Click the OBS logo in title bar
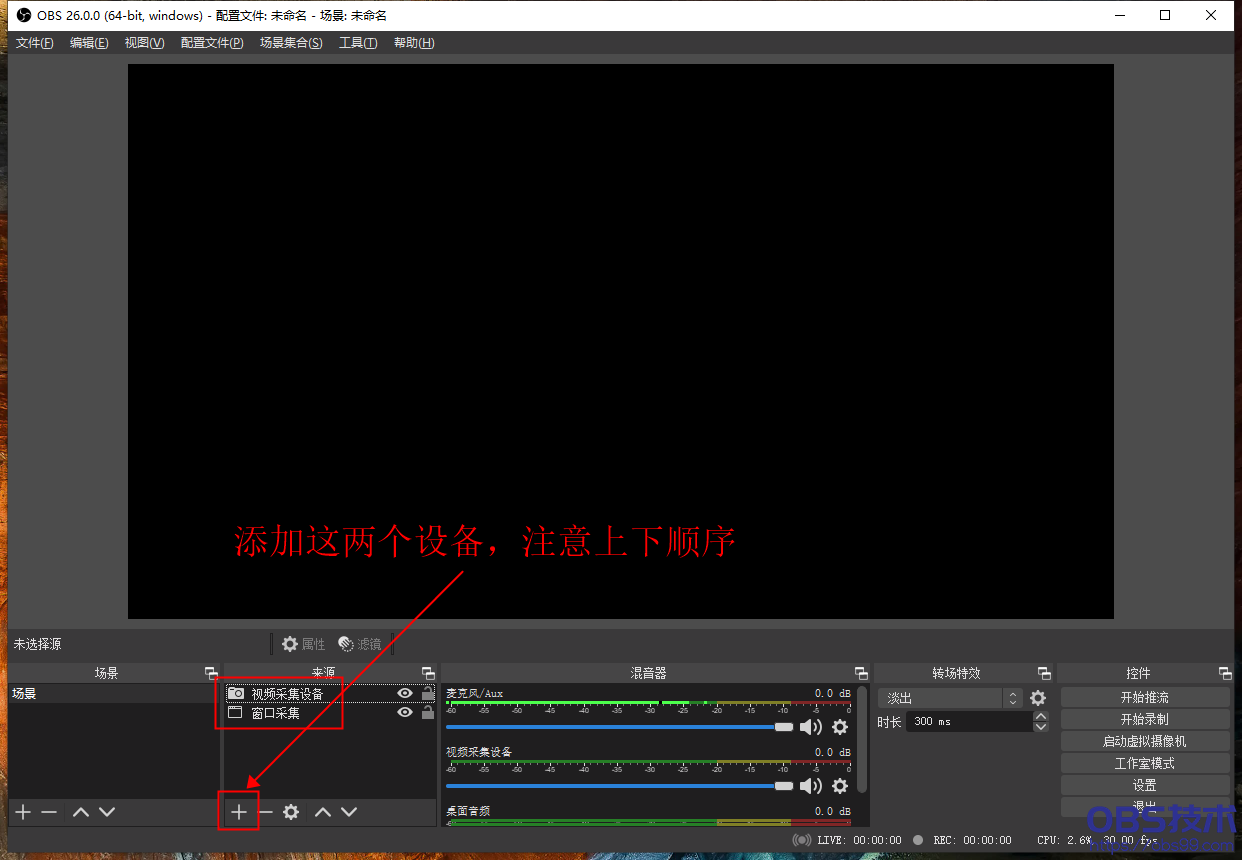This screenshot has height=860, width=1242. 24,16
